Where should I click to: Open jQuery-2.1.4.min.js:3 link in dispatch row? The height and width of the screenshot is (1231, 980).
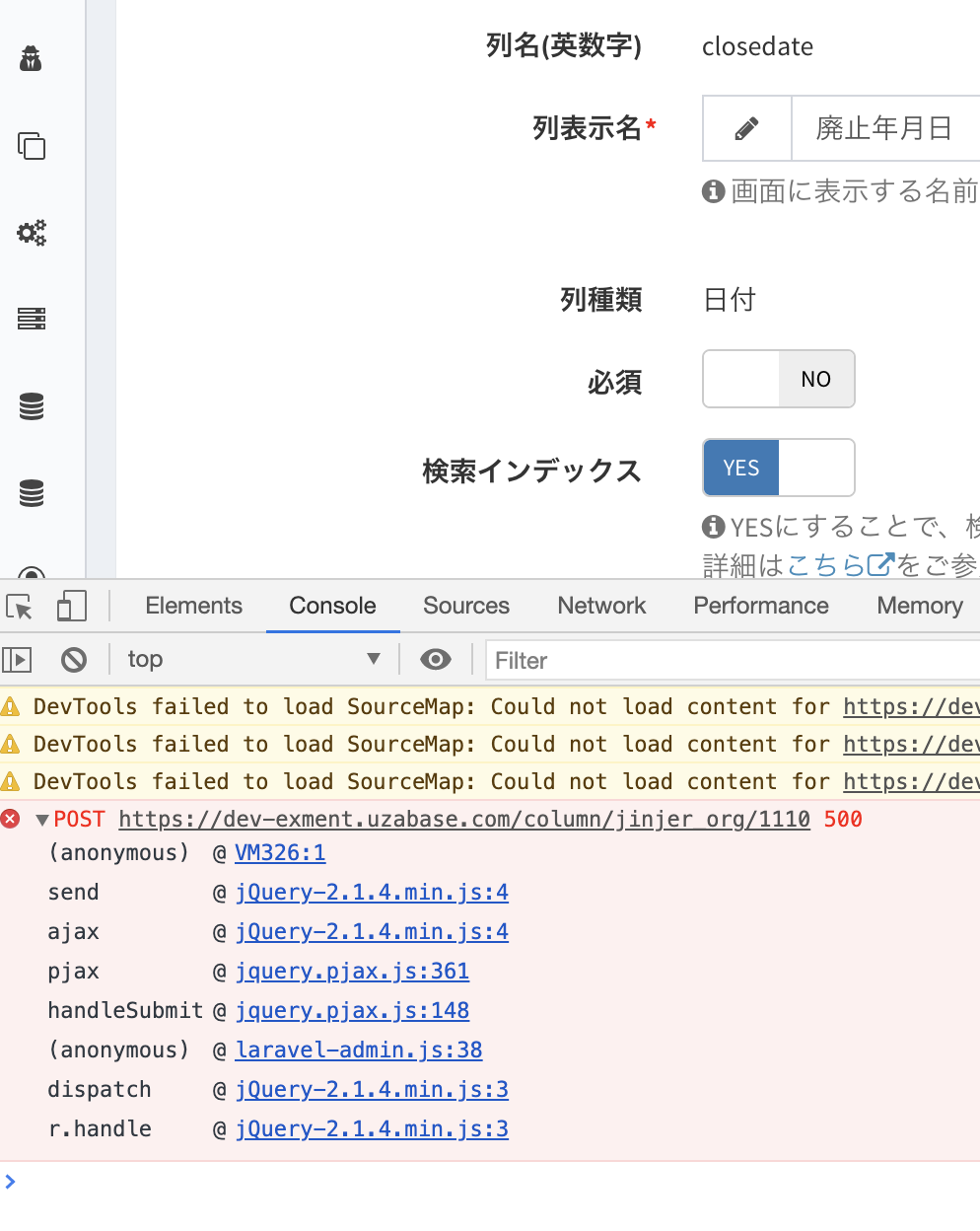(372, 1090)
